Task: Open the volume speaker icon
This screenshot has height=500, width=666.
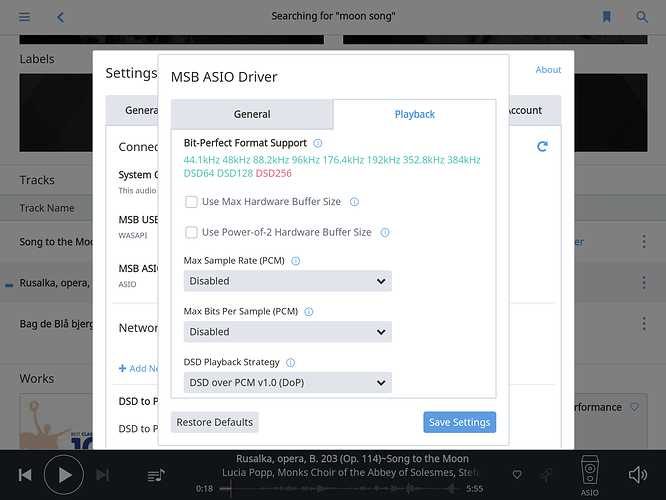Action: click(638, 475)
